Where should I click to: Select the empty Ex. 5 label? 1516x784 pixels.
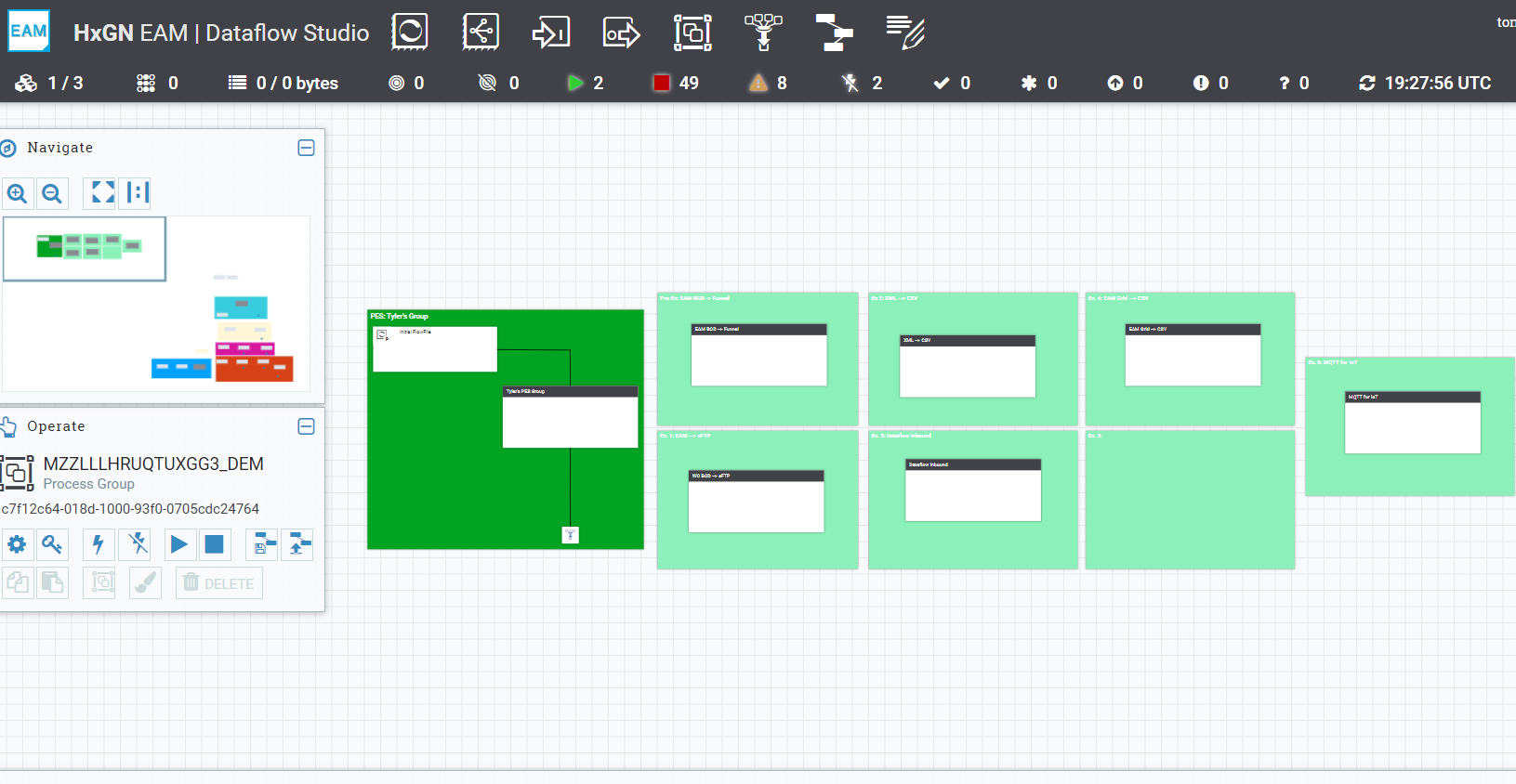tap(1190, 500)
